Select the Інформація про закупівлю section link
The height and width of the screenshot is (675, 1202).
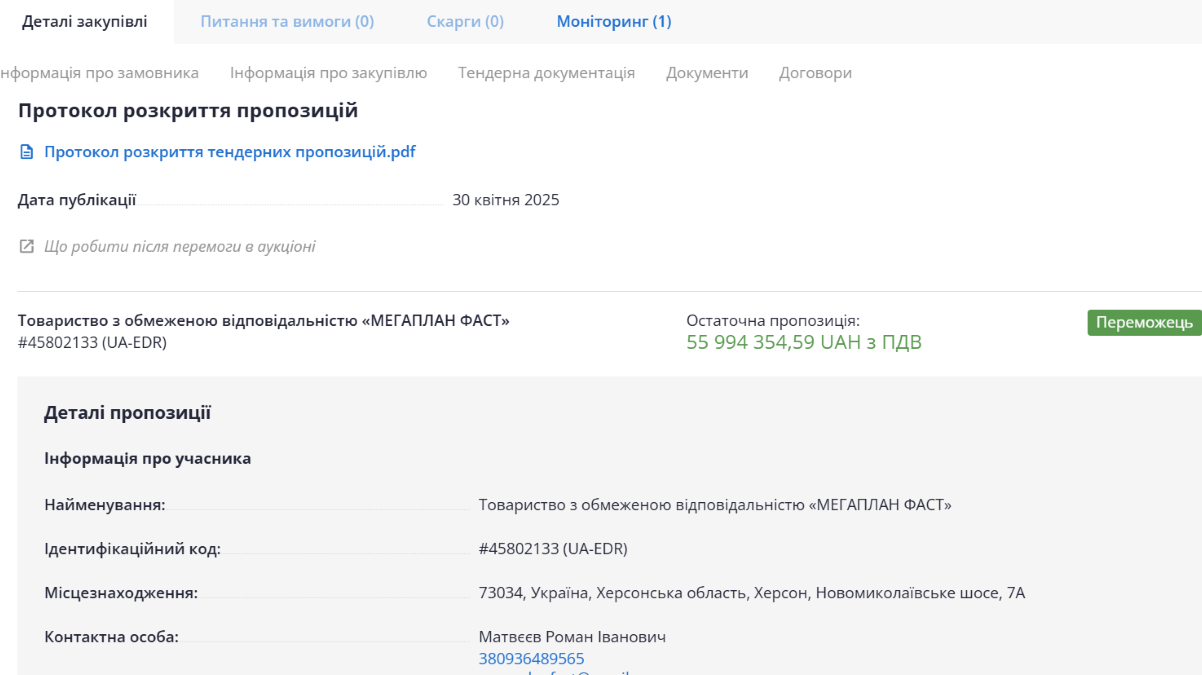coord(328,73)
